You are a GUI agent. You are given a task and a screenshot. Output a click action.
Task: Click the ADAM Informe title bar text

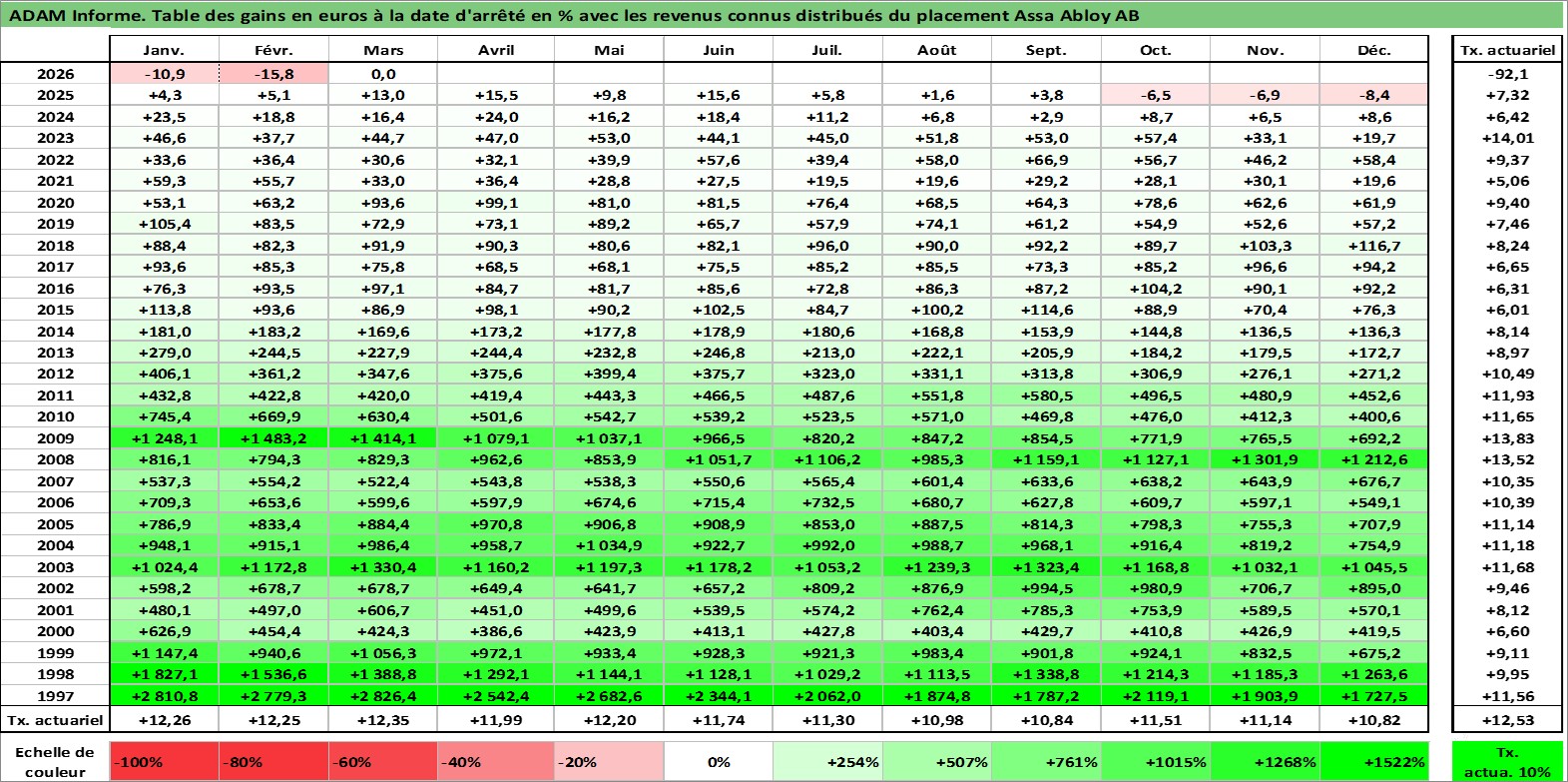574,15
